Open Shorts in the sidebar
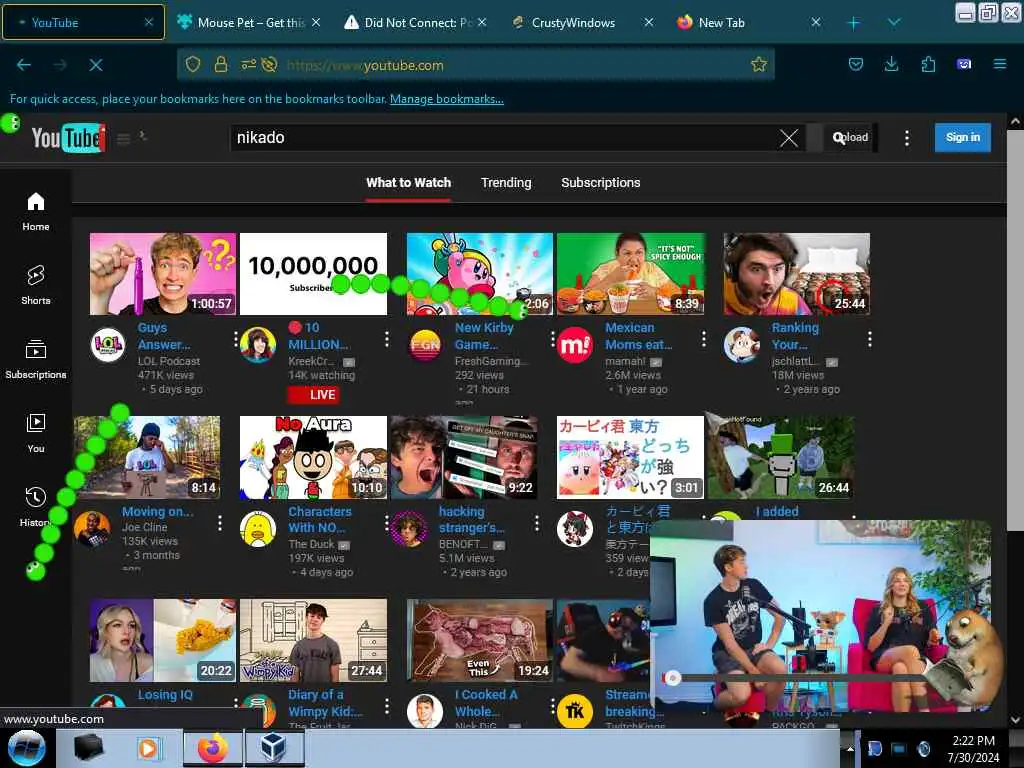The height and width of the screenshot is (768, 1024). click(36, 285)
